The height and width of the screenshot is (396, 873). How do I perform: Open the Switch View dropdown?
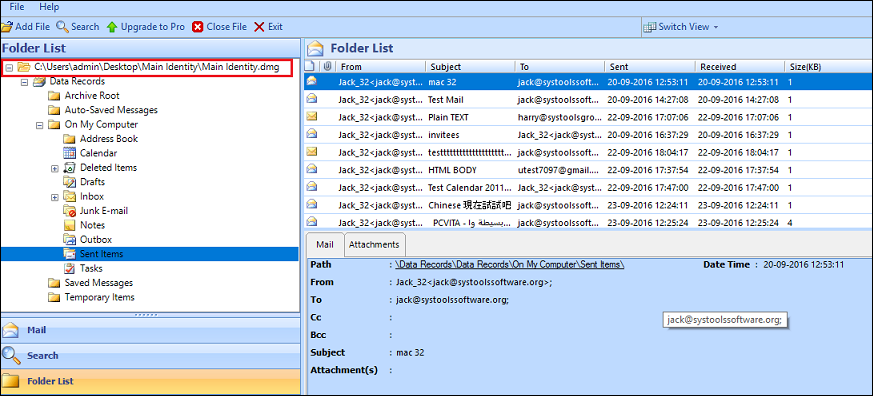click(680, 27)
